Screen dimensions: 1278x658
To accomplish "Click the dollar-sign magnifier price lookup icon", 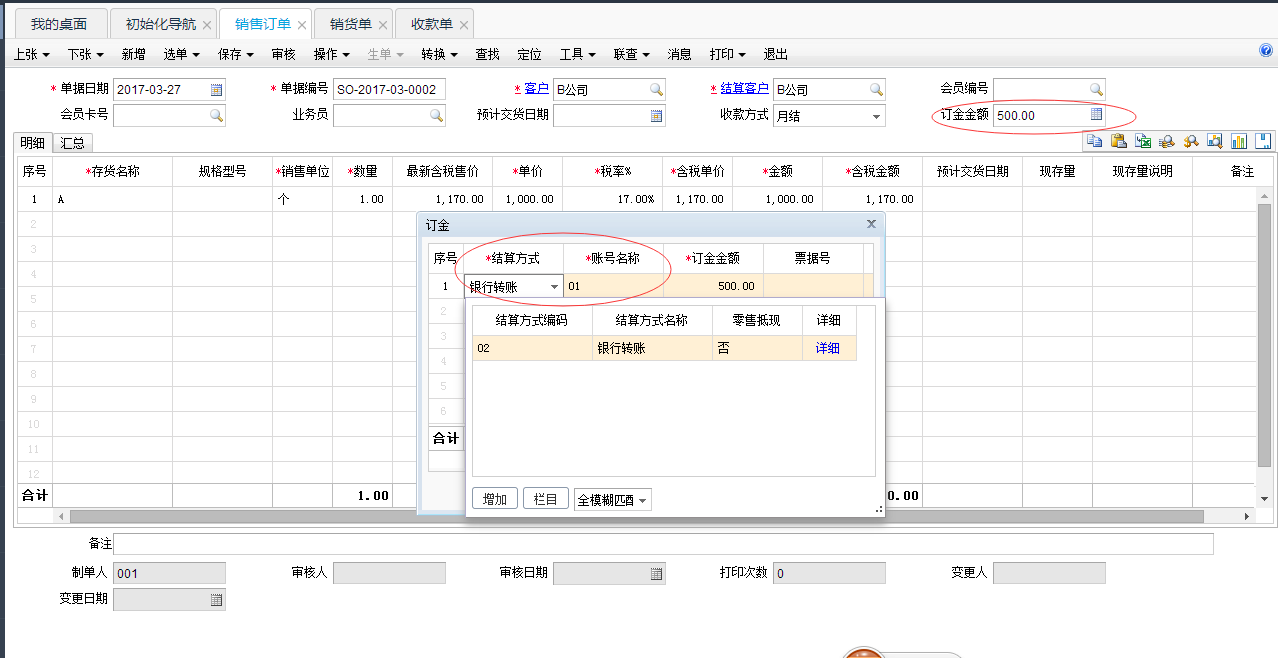I will (1191, 142).
